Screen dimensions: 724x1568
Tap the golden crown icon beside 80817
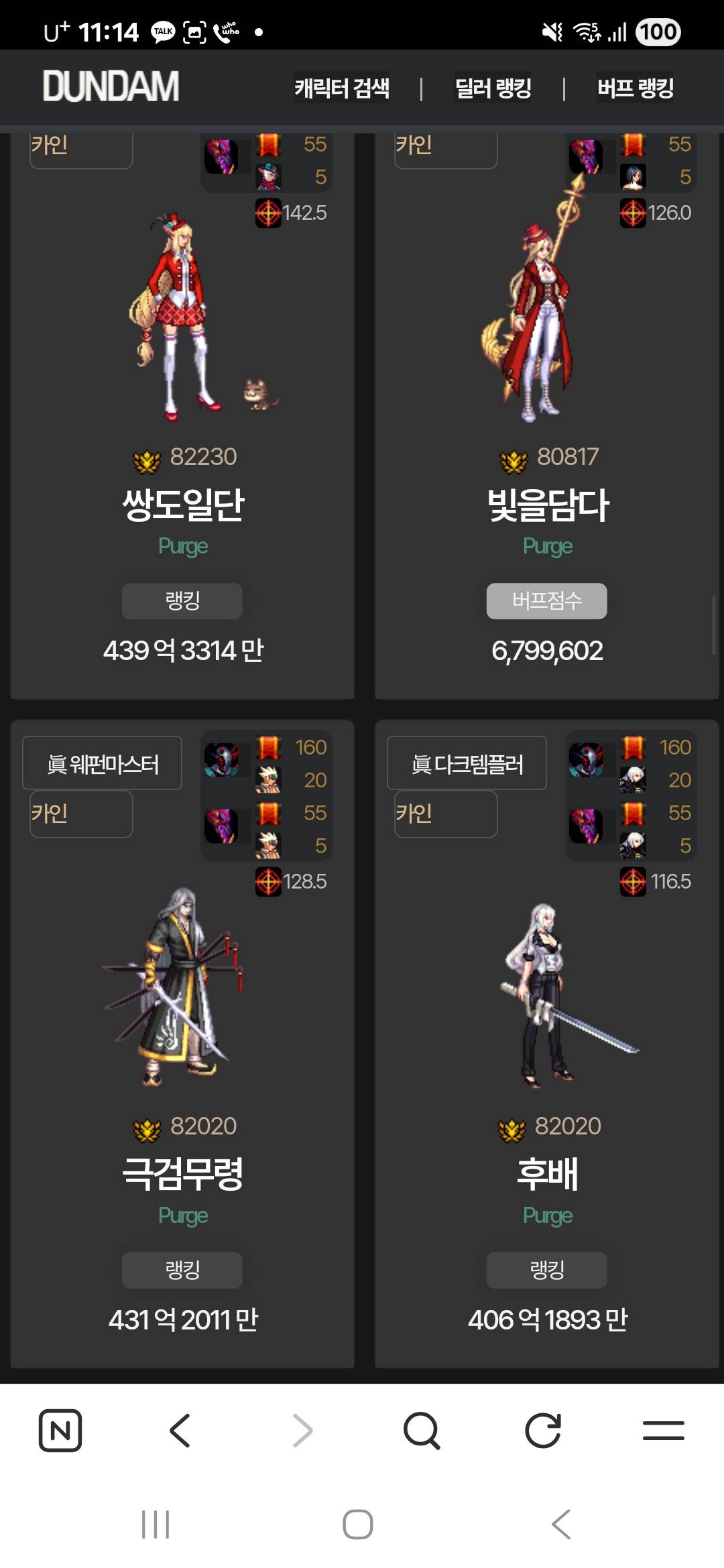[514, 460]
